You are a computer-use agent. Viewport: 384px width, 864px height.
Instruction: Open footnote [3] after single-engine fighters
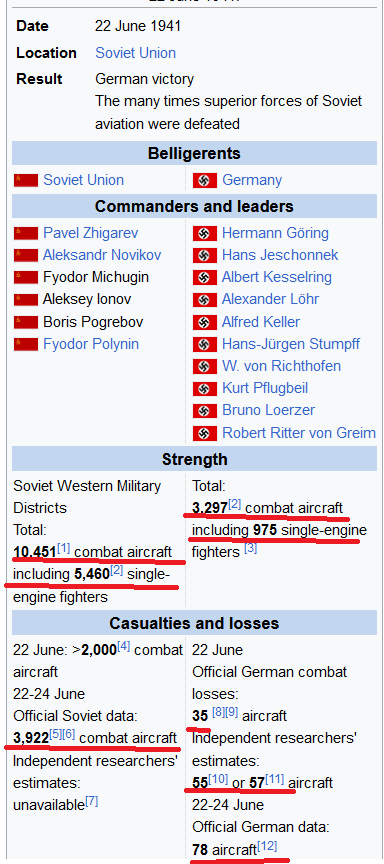point(251,548)
